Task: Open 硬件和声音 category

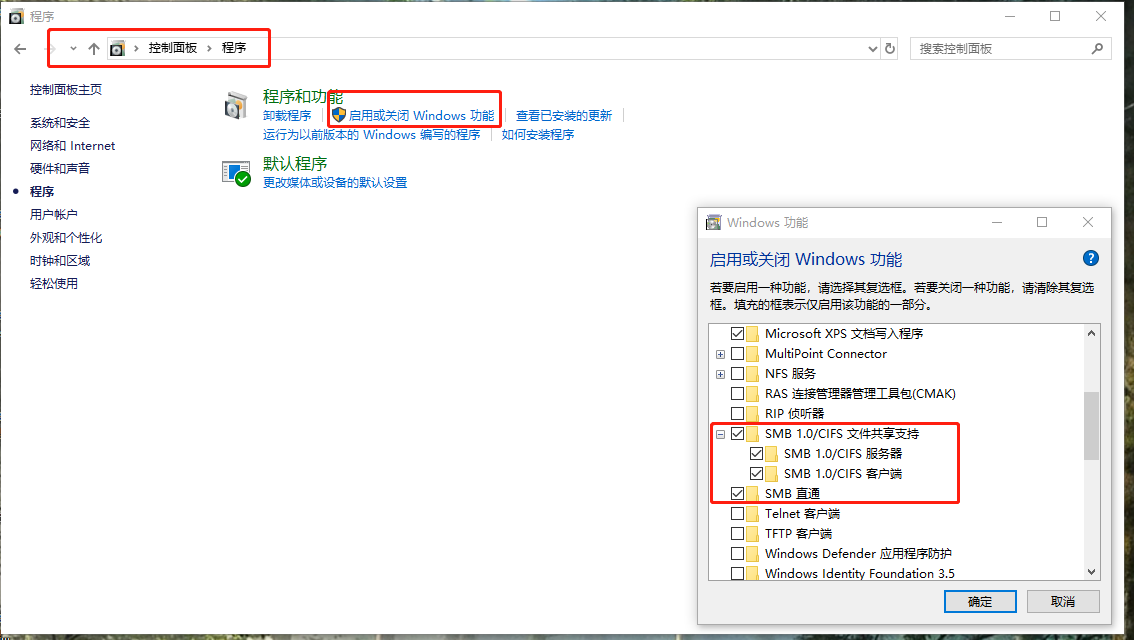Action: click(60, 168)
